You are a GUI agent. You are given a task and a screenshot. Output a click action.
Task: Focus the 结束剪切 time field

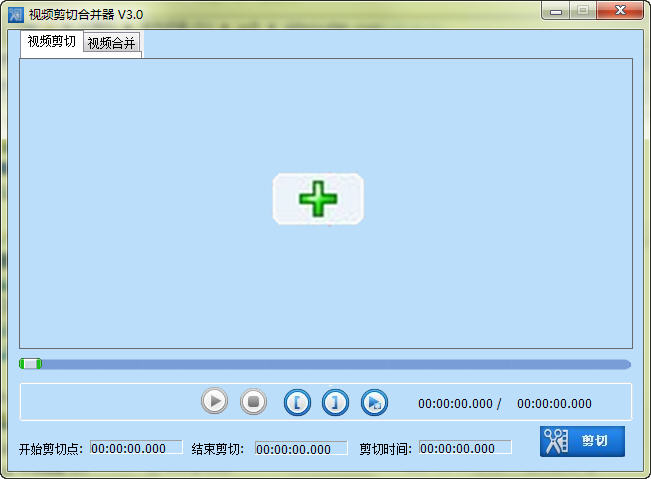coord(301,448)
